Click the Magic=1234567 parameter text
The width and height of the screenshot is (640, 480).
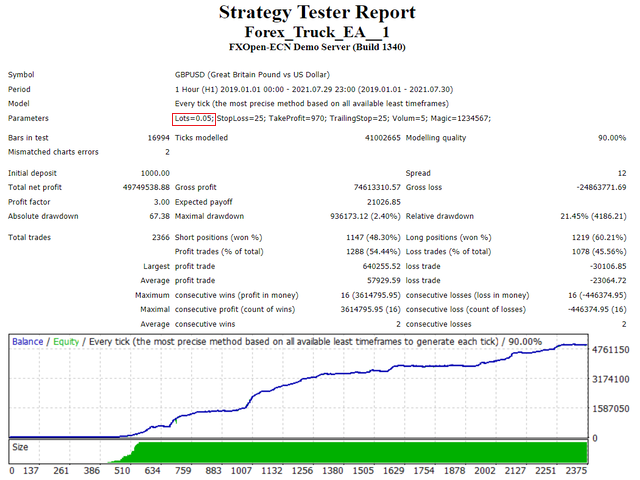pyautogui.click(x=461, y=119)
